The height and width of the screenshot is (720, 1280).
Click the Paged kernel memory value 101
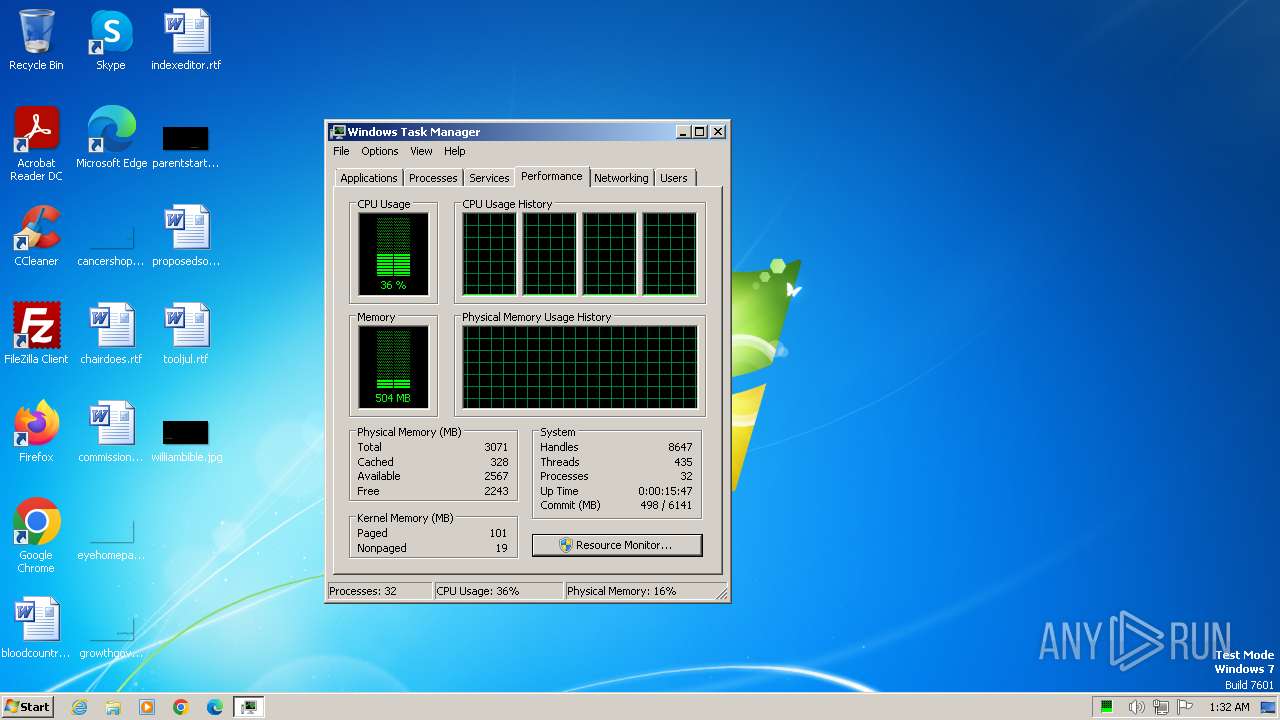(x=498, y=533)
